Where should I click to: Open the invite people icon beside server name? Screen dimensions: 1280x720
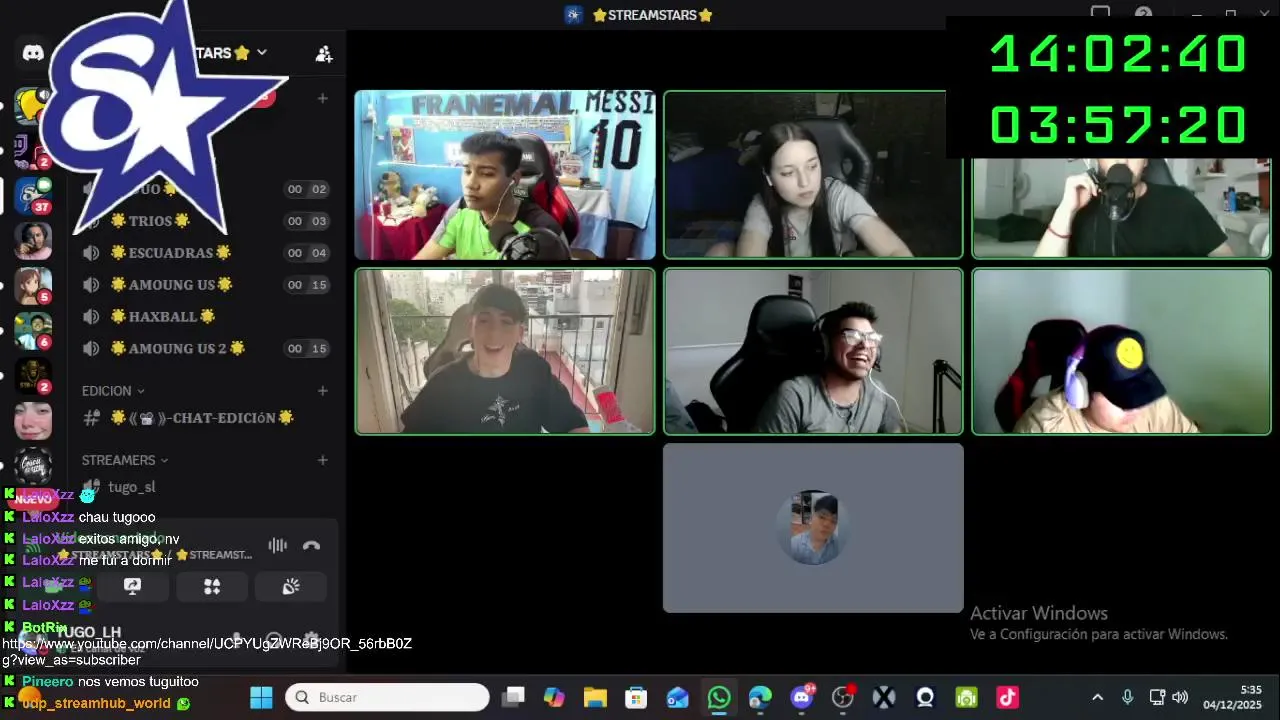coord(323,54)
